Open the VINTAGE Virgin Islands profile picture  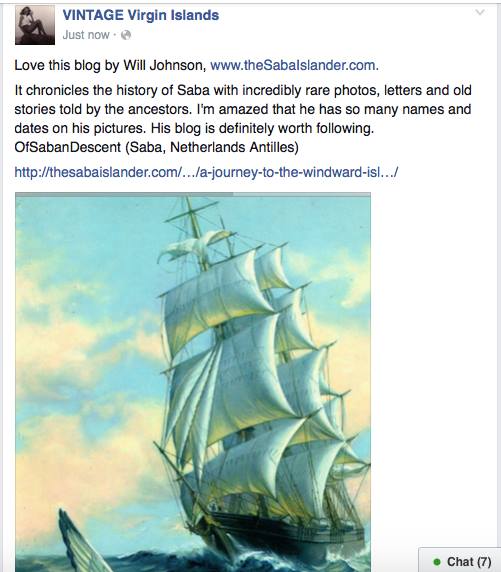point(35,25)
